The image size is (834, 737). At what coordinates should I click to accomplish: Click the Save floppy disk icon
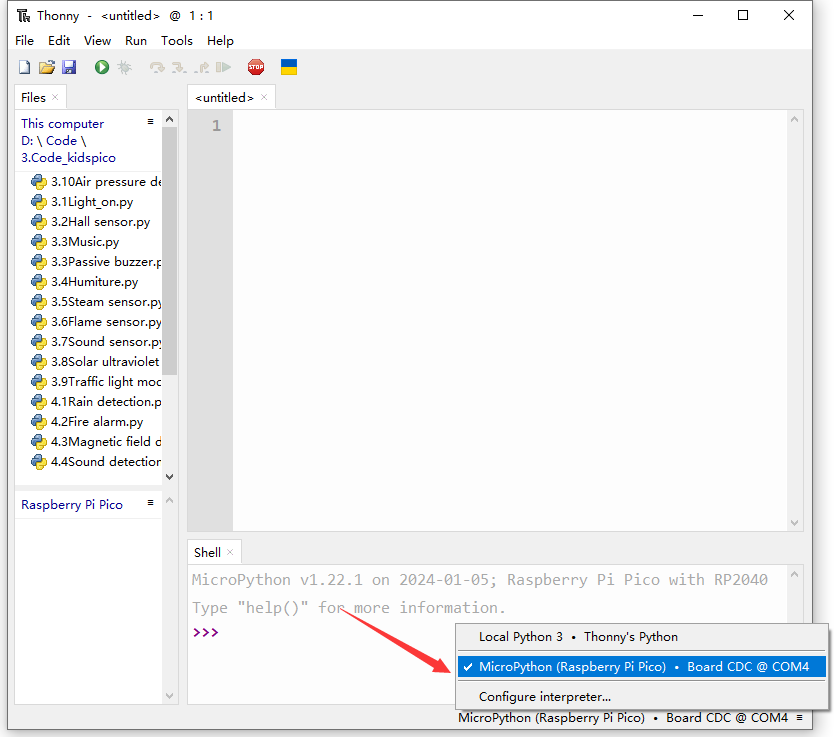[69, 67]
